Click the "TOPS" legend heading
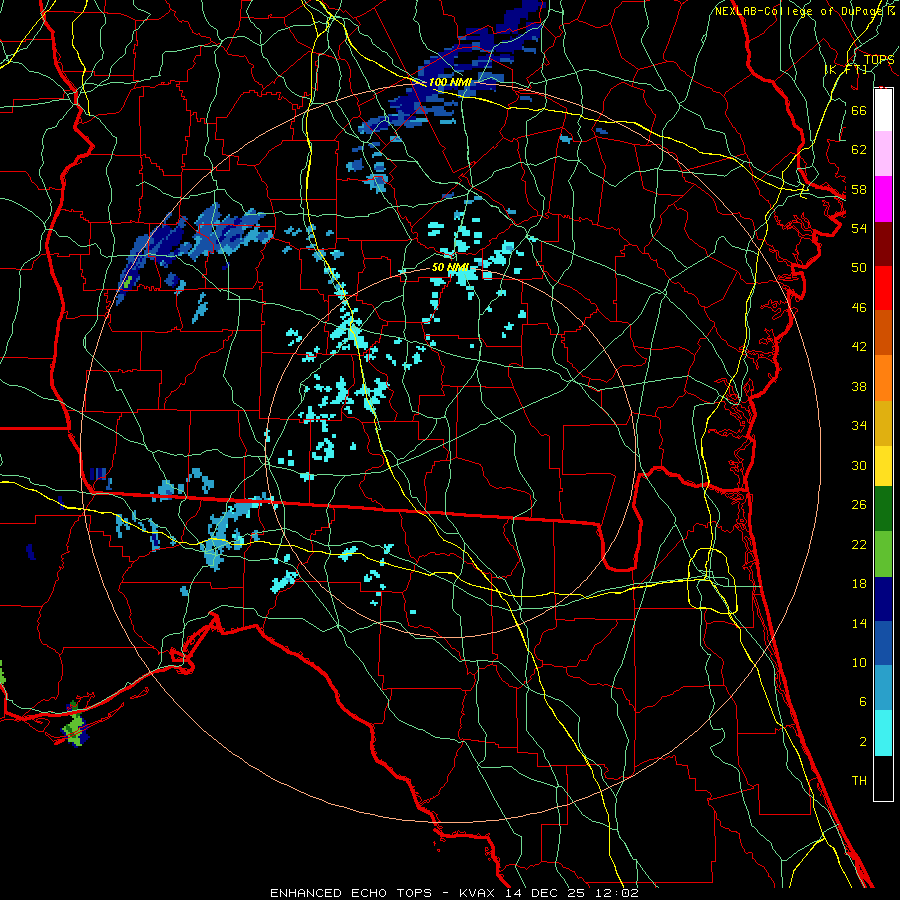 click(x=879, y=59)
